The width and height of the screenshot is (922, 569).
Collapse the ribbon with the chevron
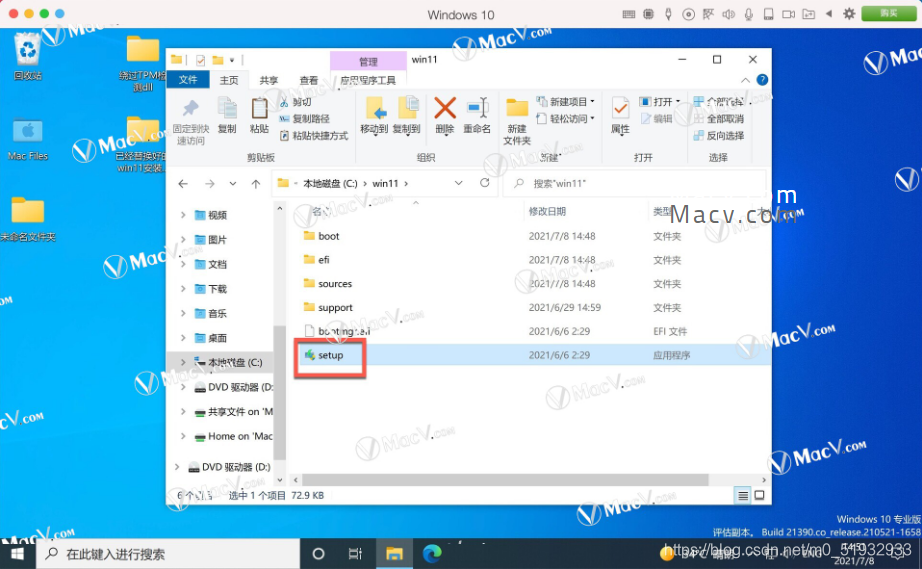tap(745, 80)
